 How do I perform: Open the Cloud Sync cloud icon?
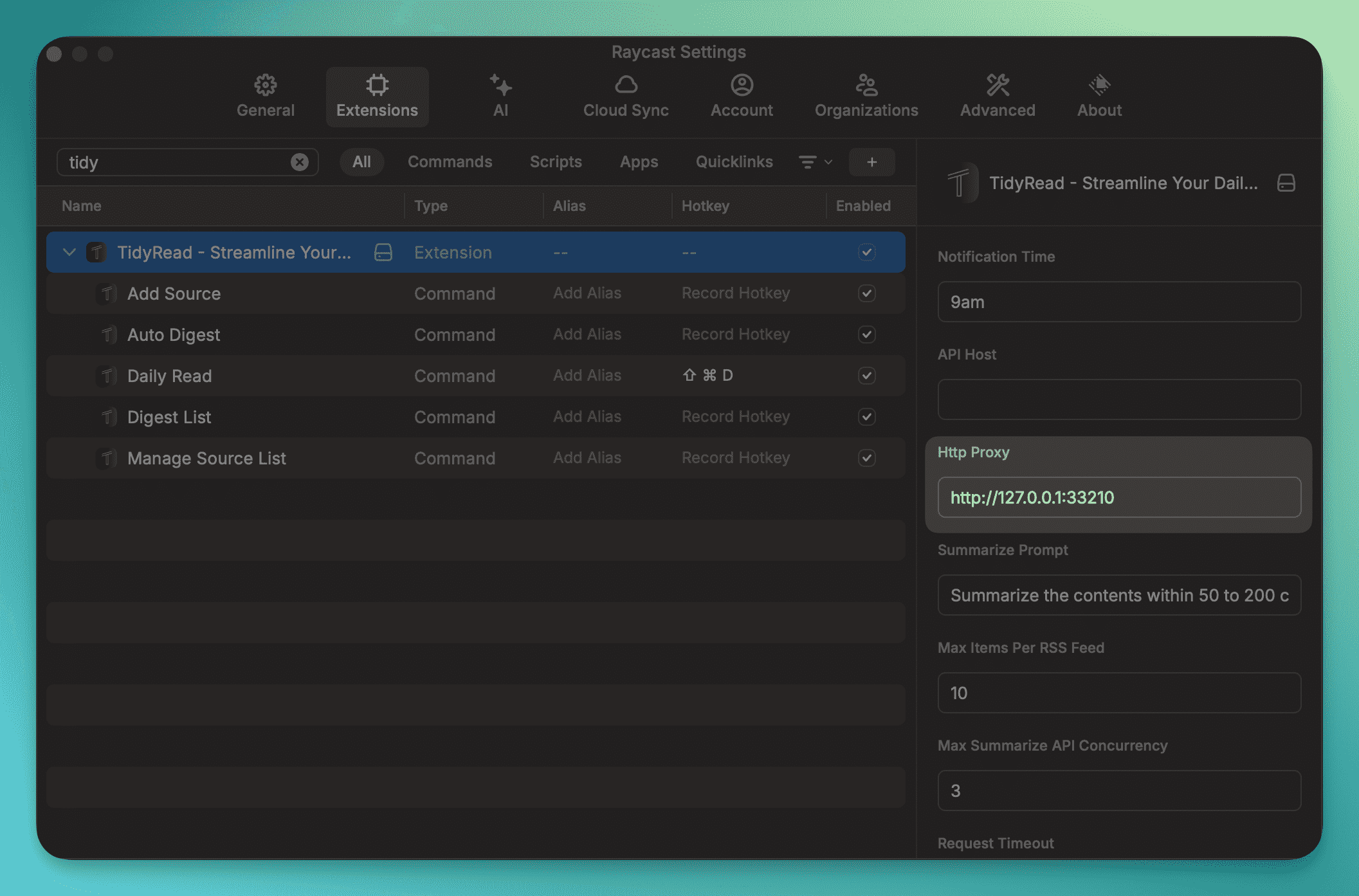tap(626, 85)
